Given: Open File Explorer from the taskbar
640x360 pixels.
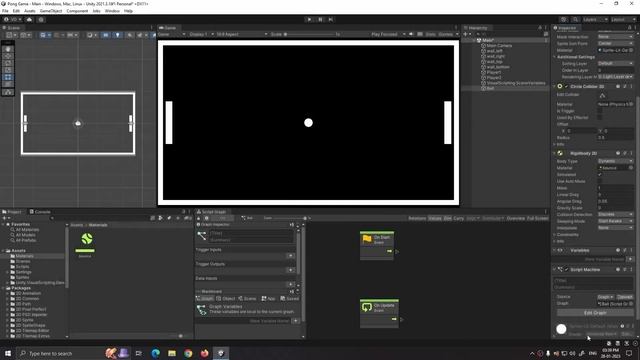Looking at the screenshot, I should pos(172,353).
